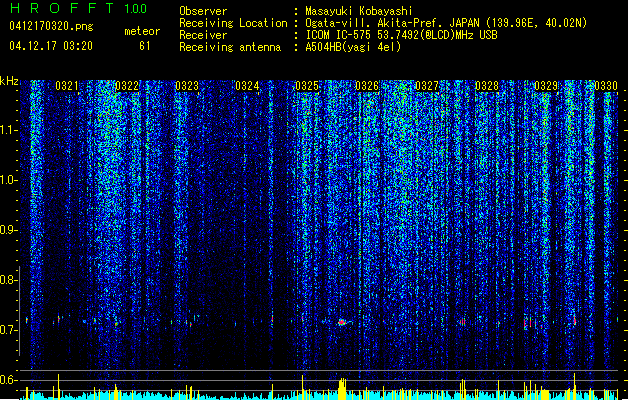629x400 pixels.
Task: Select the file name 0412170320.png
Action: coord(51,26)
